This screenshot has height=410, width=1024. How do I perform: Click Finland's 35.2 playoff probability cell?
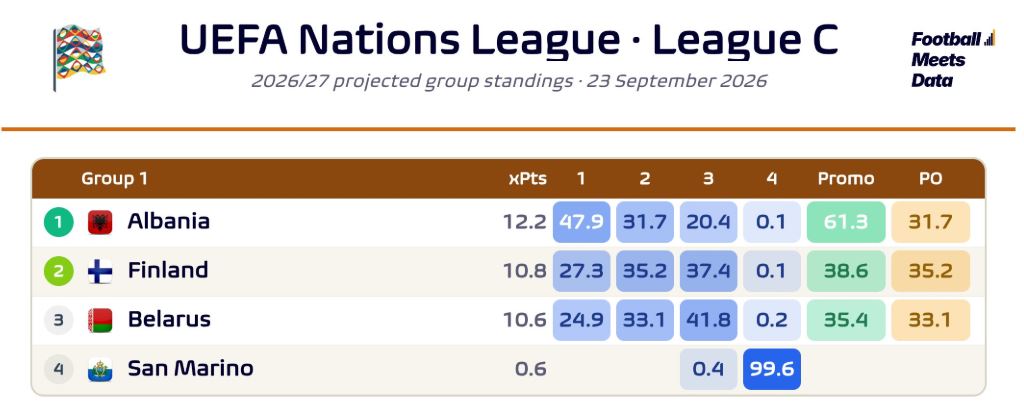(x=931, y=271)
